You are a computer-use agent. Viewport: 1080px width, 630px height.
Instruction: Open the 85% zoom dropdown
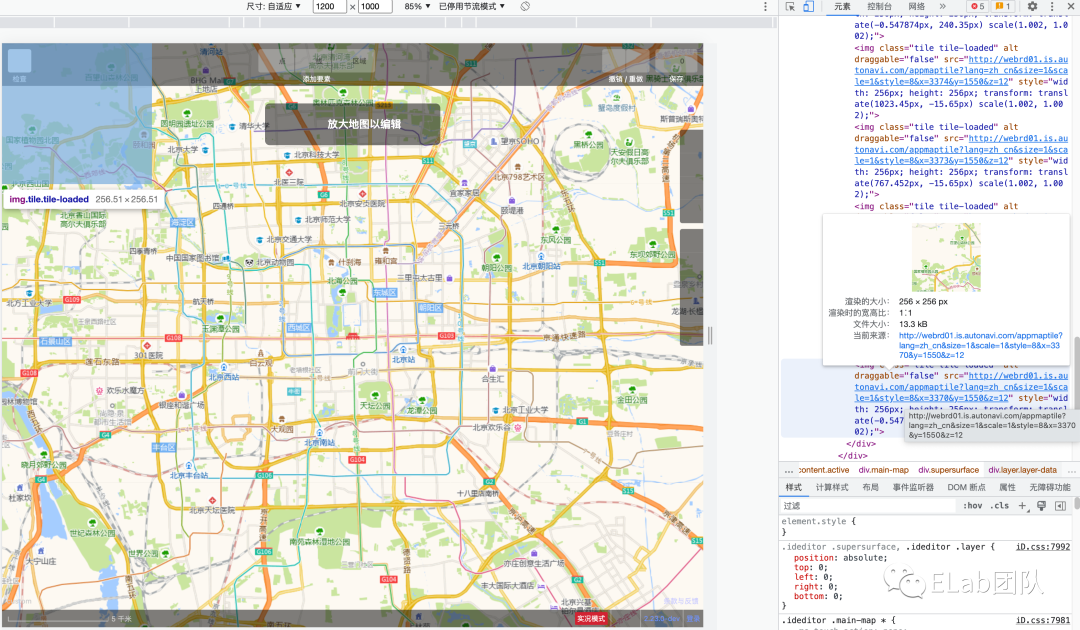417,6
